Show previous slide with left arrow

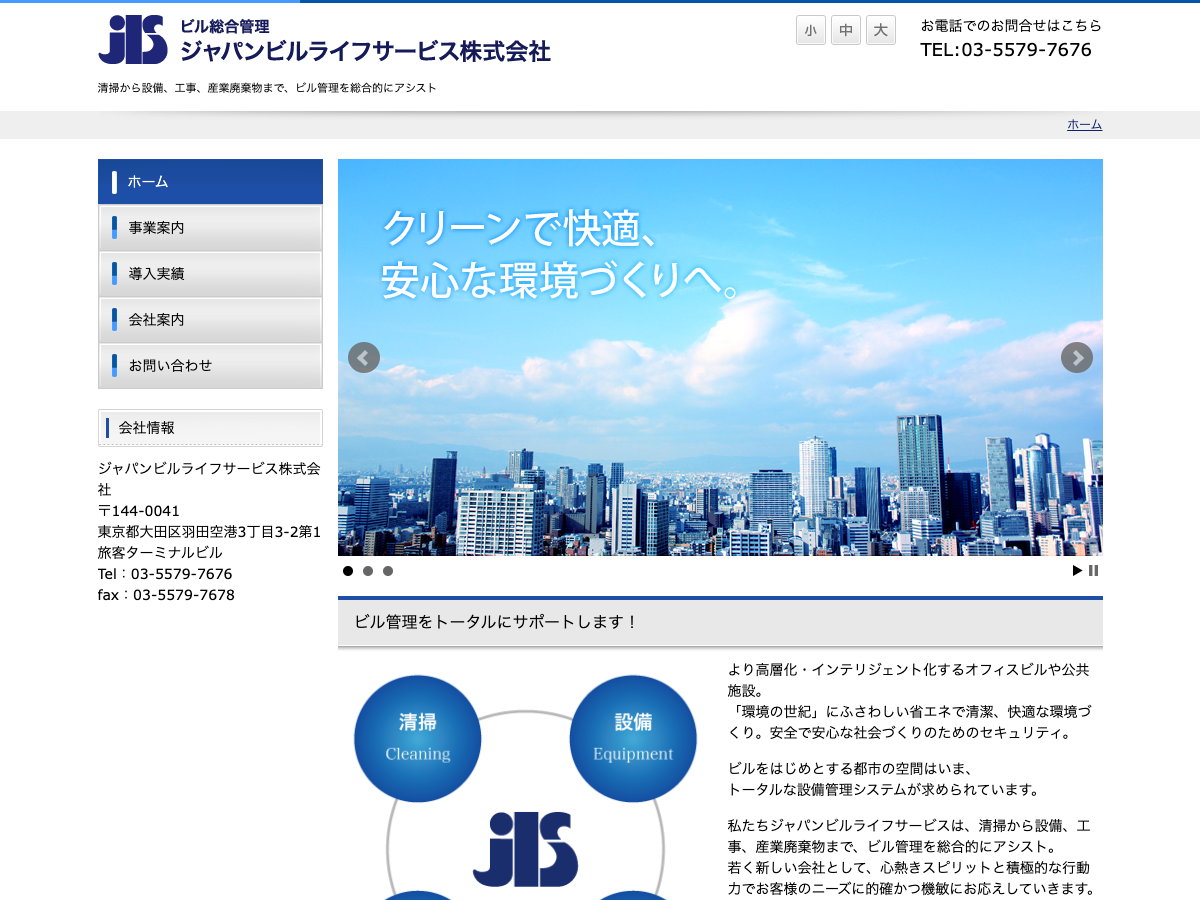364,357
